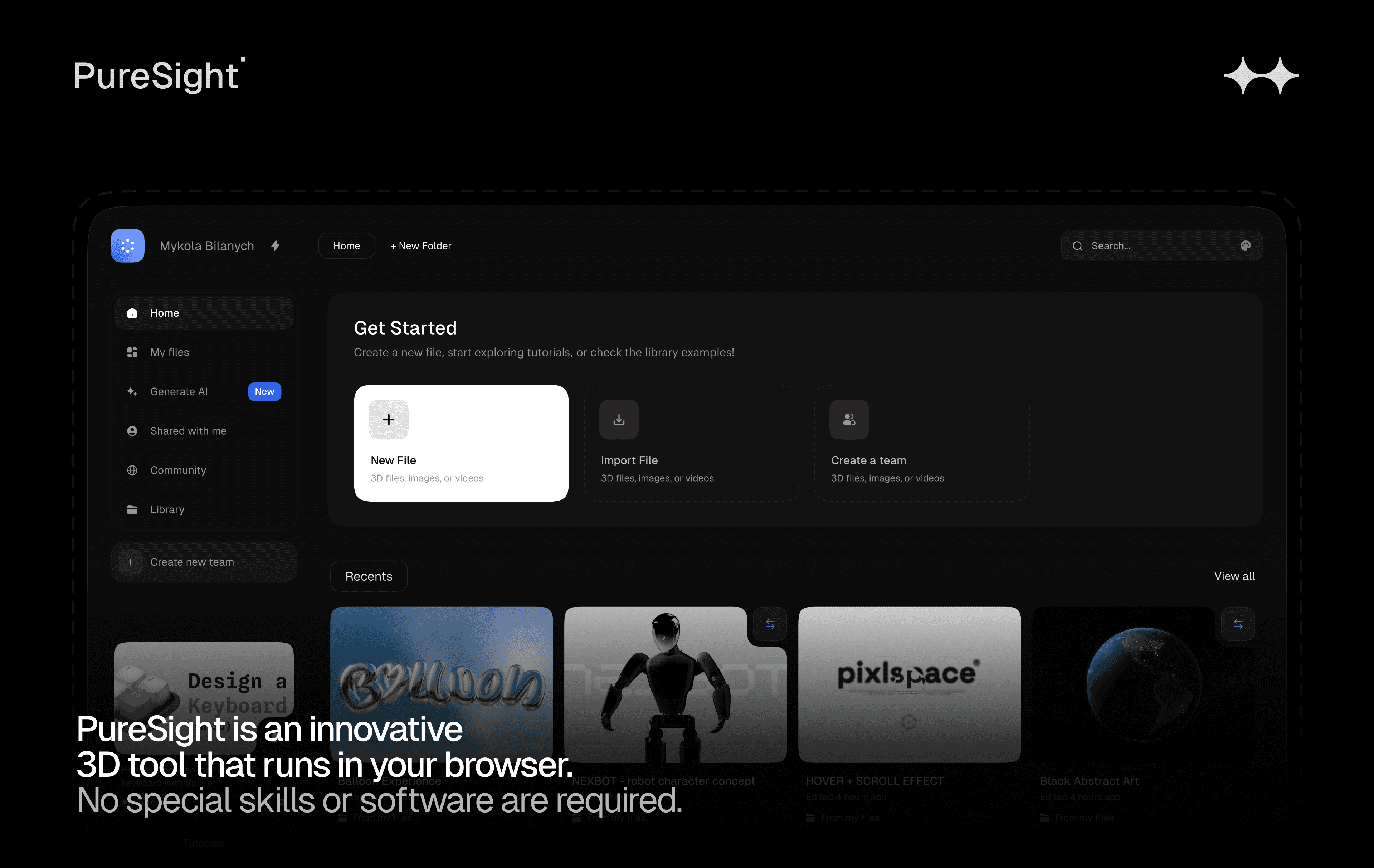Click the swap arrows icon on NEXBOT thumbnail

770,624
